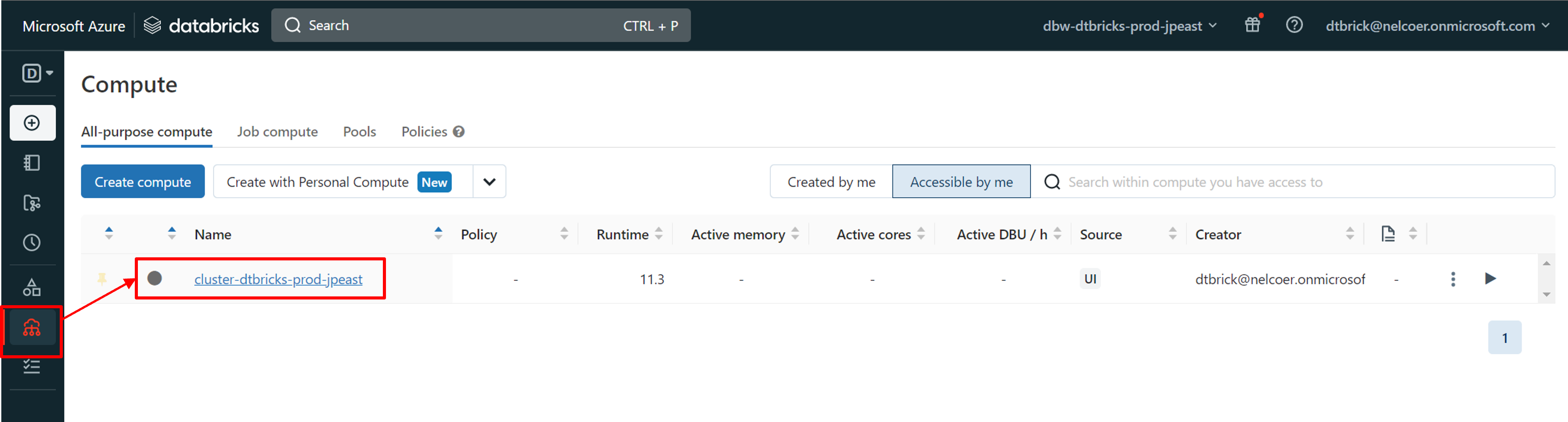Open the Workflows sidebar icon

[x=32, y=367]
